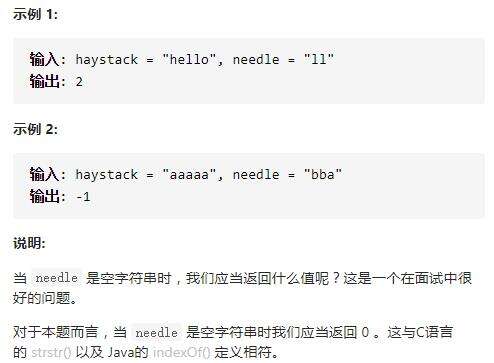Click the 输出 label in example 1
This screenshot has width=494, height=363.
click(44, 81)
